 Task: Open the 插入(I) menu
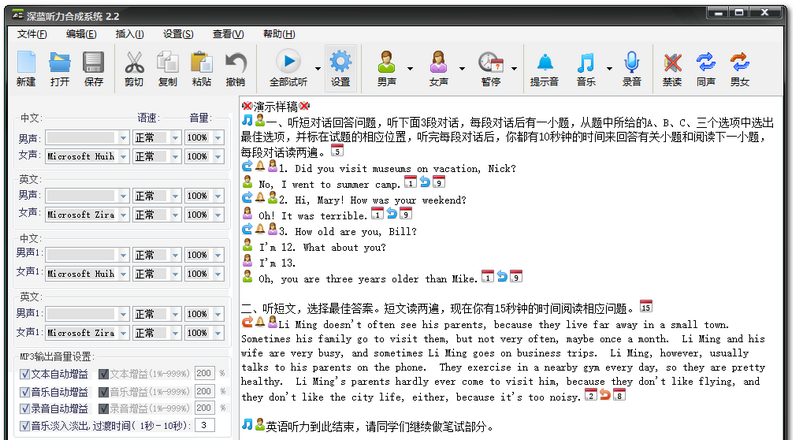coord(129,34)
